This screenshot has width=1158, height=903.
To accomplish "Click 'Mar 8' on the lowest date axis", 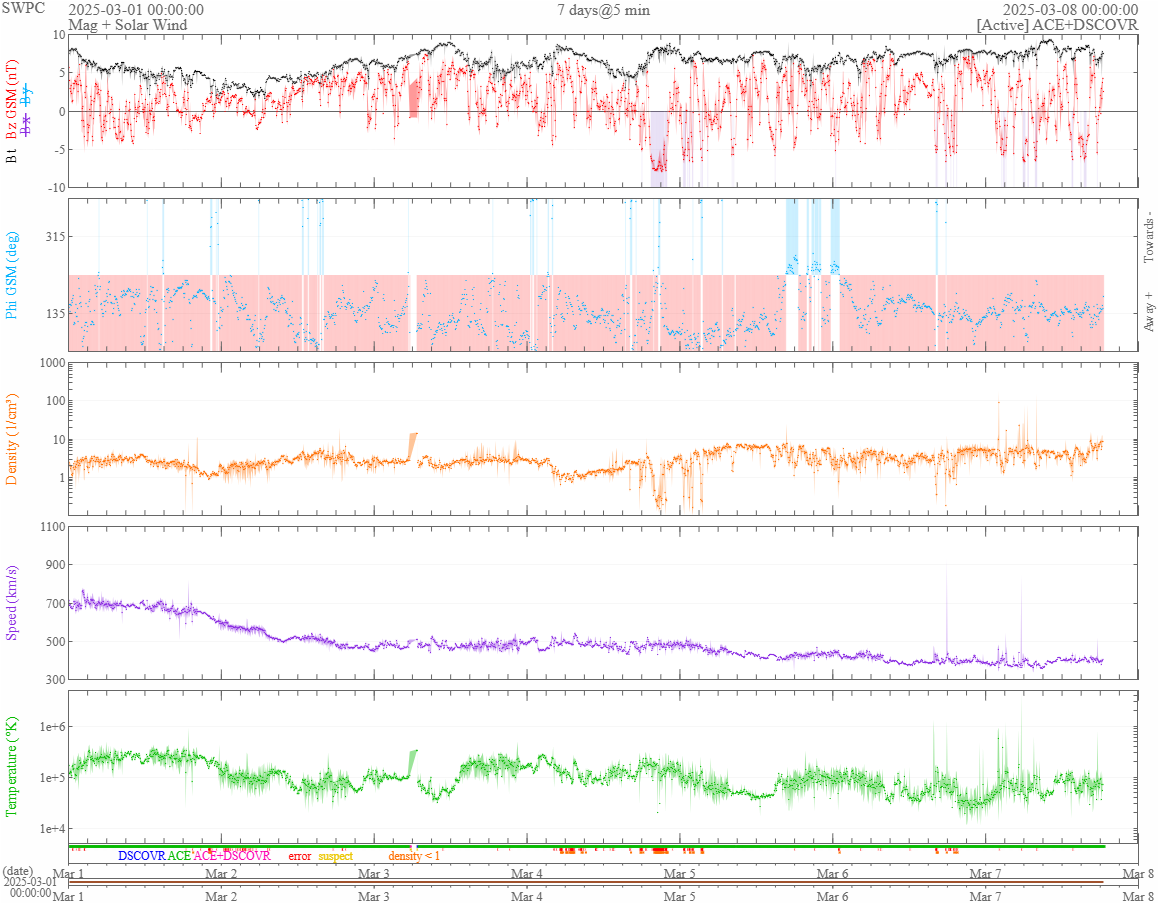I will (x=1138, y=897).
